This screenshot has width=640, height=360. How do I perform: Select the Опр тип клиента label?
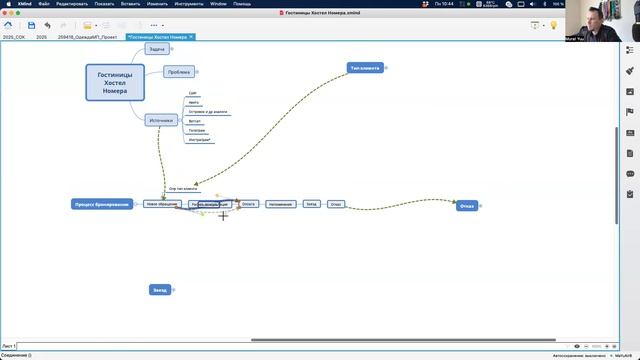pyautogui.click(x=183, y=189)
